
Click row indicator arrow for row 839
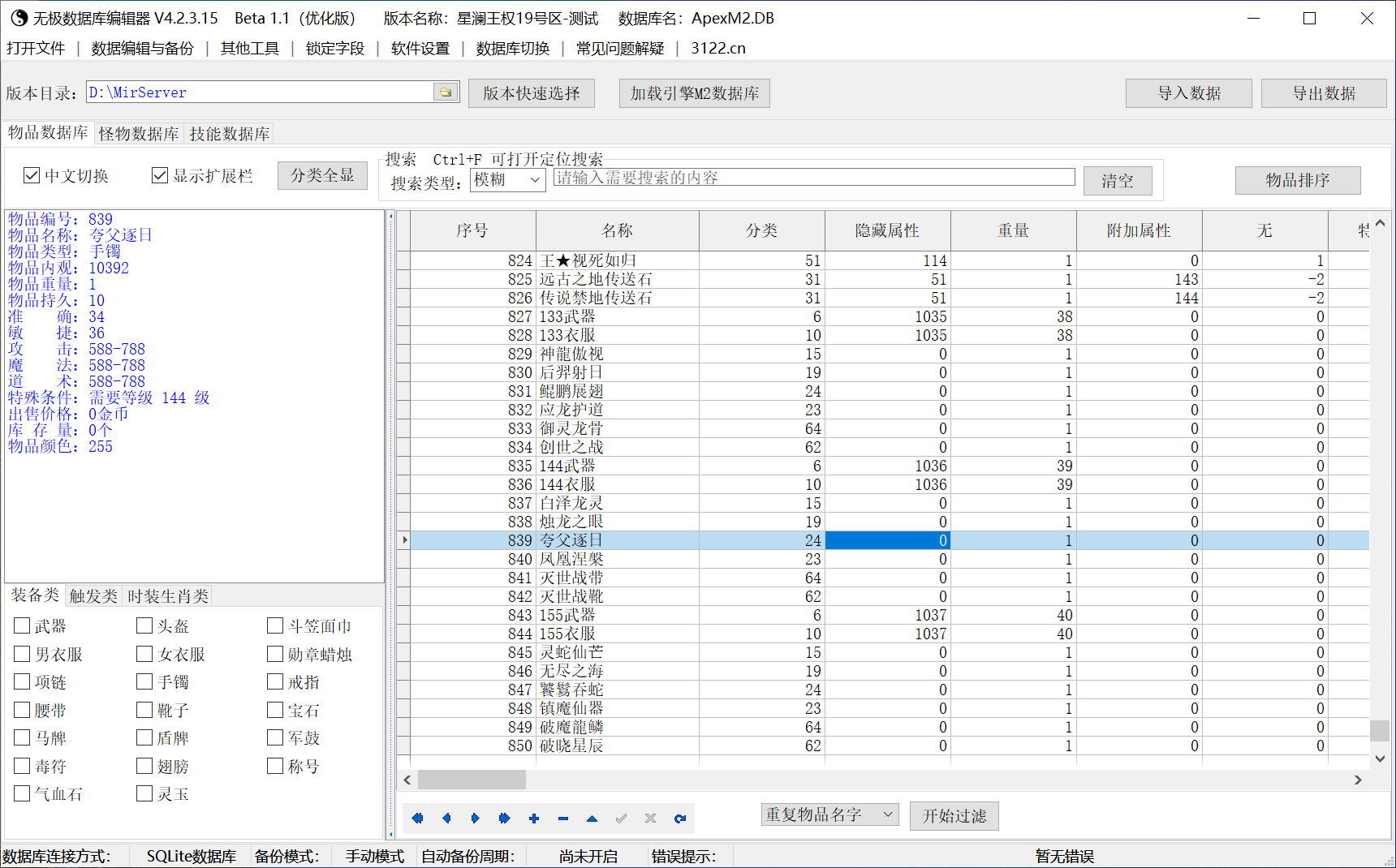pos(404,540)
